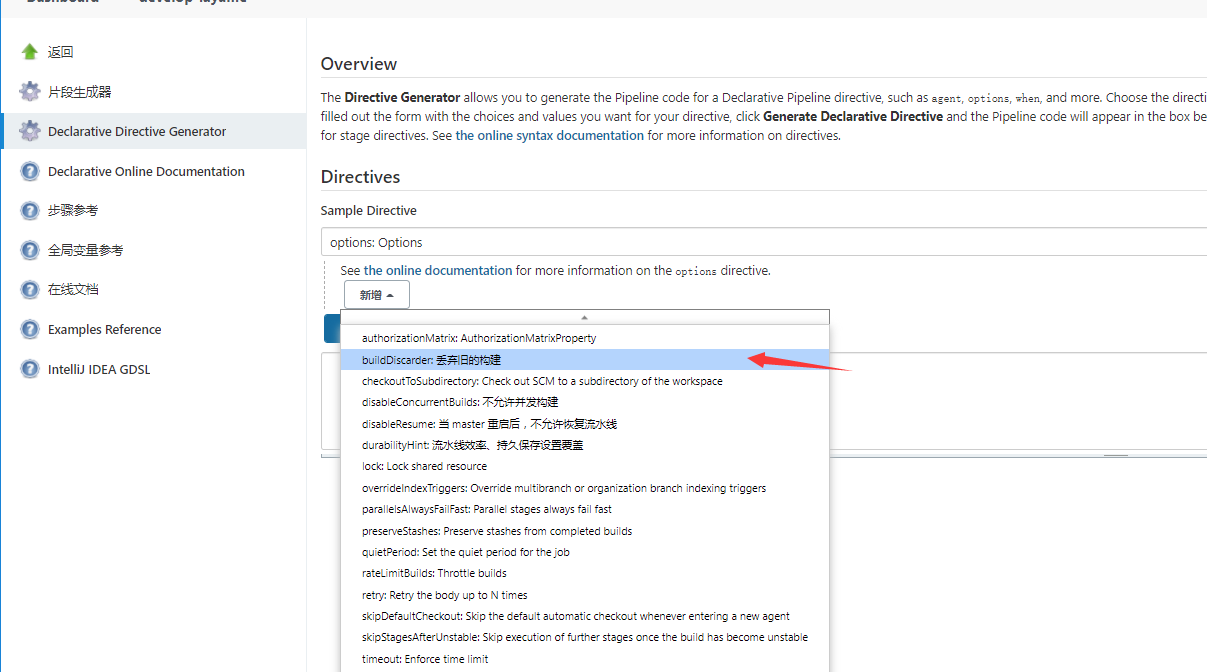Click the help icon beside IntelliJ IDEA GDSL
1207x672 pixels.
point(30,369)
